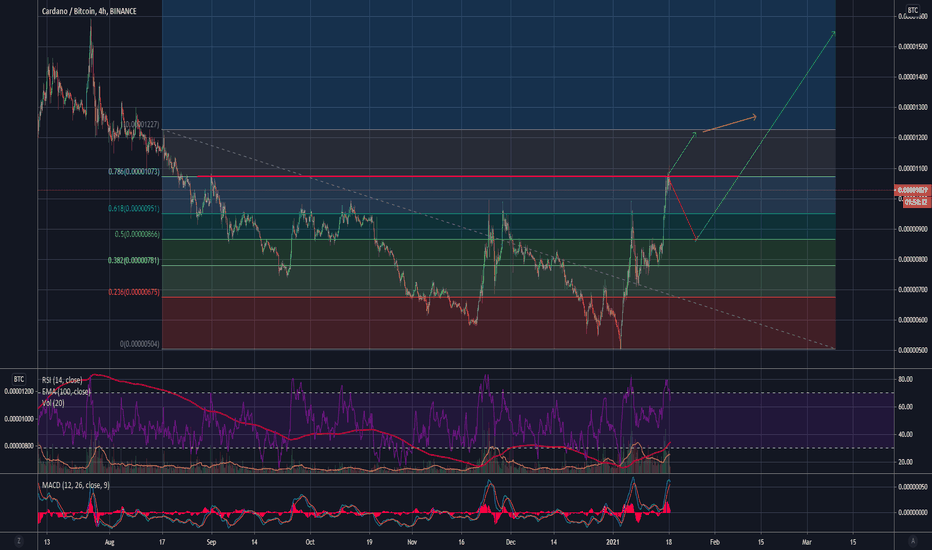Open the BTC currency badge on the RSI pane
The width and height of the screenshot is (932, 550).
[x=19, y=379]
